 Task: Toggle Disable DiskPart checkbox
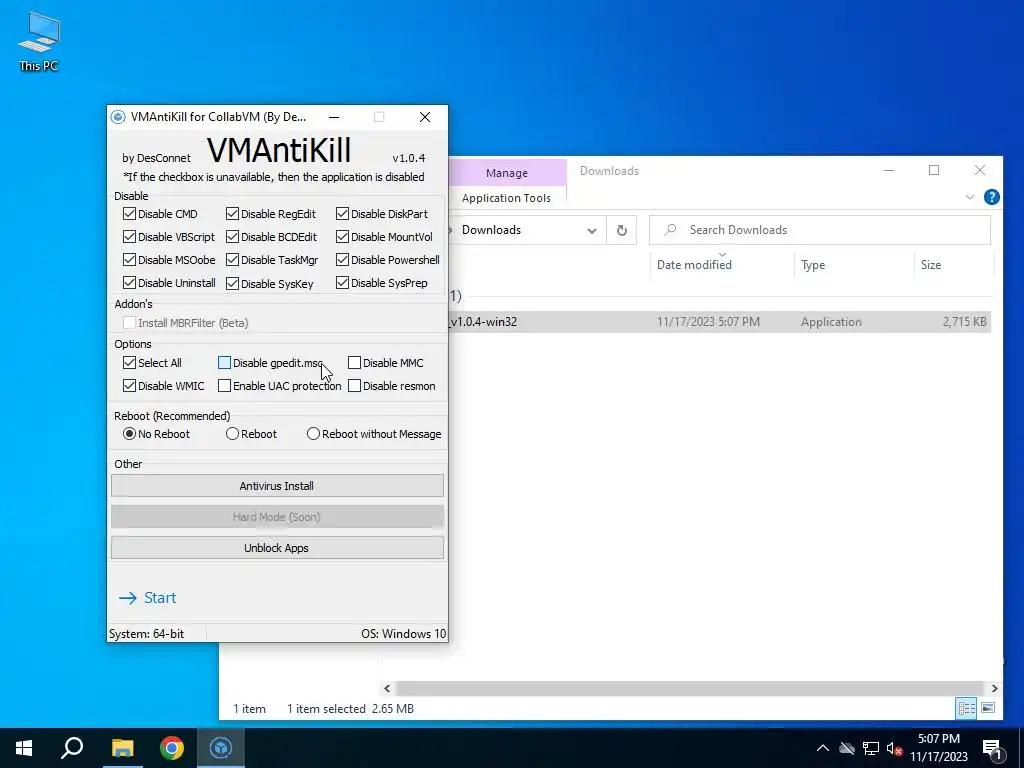[x=342, y=214]
